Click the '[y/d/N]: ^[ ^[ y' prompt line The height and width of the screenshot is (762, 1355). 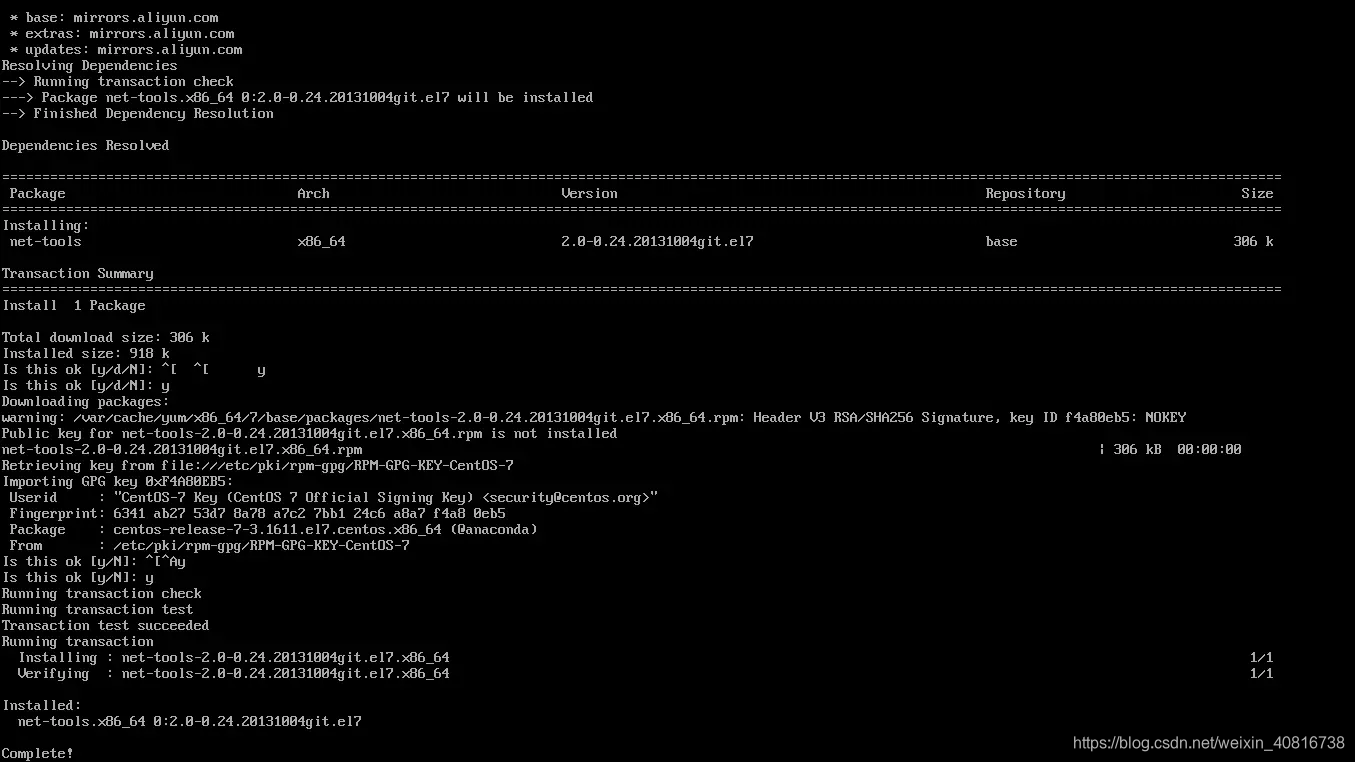[134, 370]
